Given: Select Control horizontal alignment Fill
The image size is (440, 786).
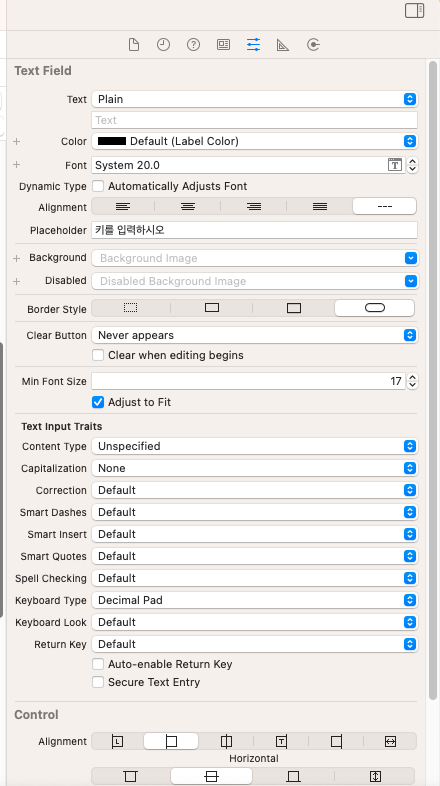Looking at the screenshot, I should (x=390, y=741).
